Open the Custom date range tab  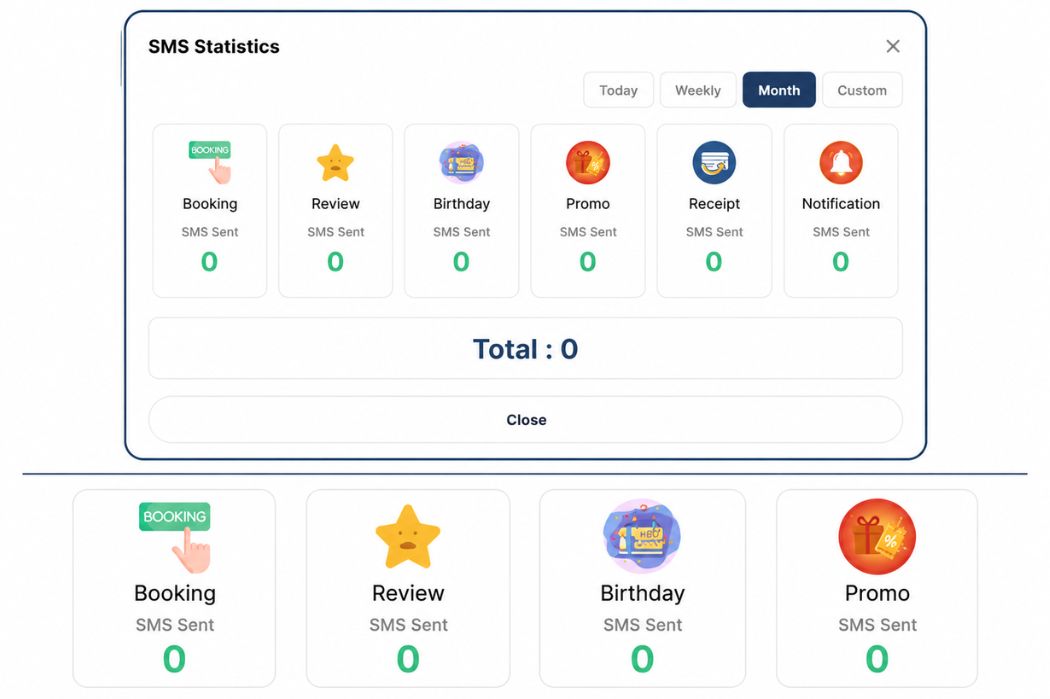click(862, 90)
